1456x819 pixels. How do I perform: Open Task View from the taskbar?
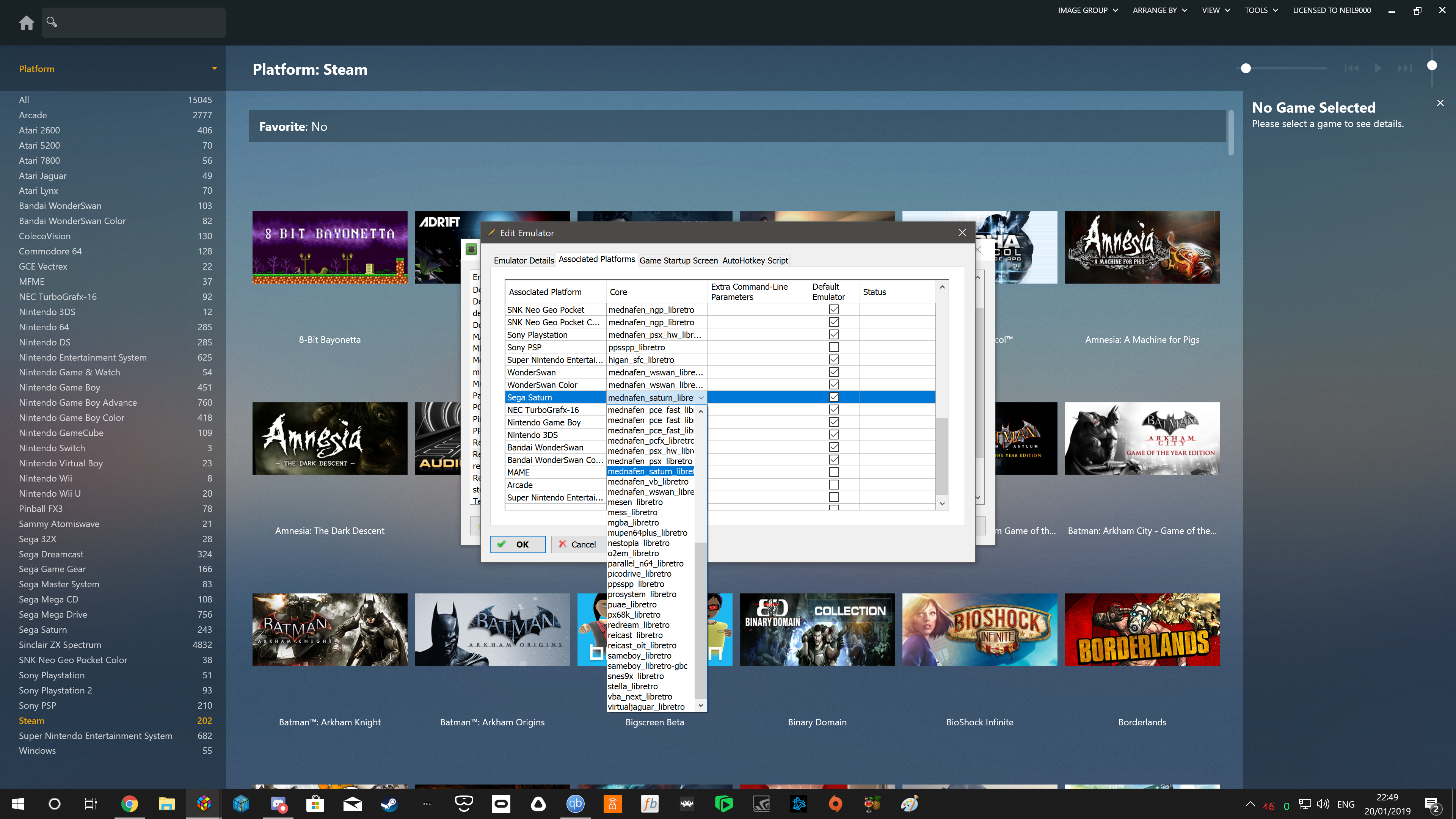coord(91,804)
